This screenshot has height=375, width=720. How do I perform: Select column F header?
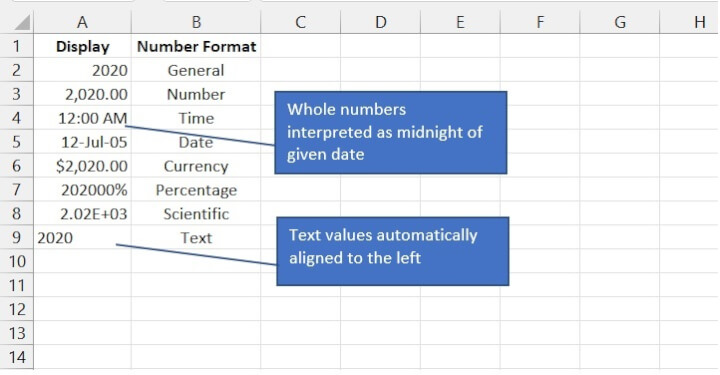click(x=540, y=22)
